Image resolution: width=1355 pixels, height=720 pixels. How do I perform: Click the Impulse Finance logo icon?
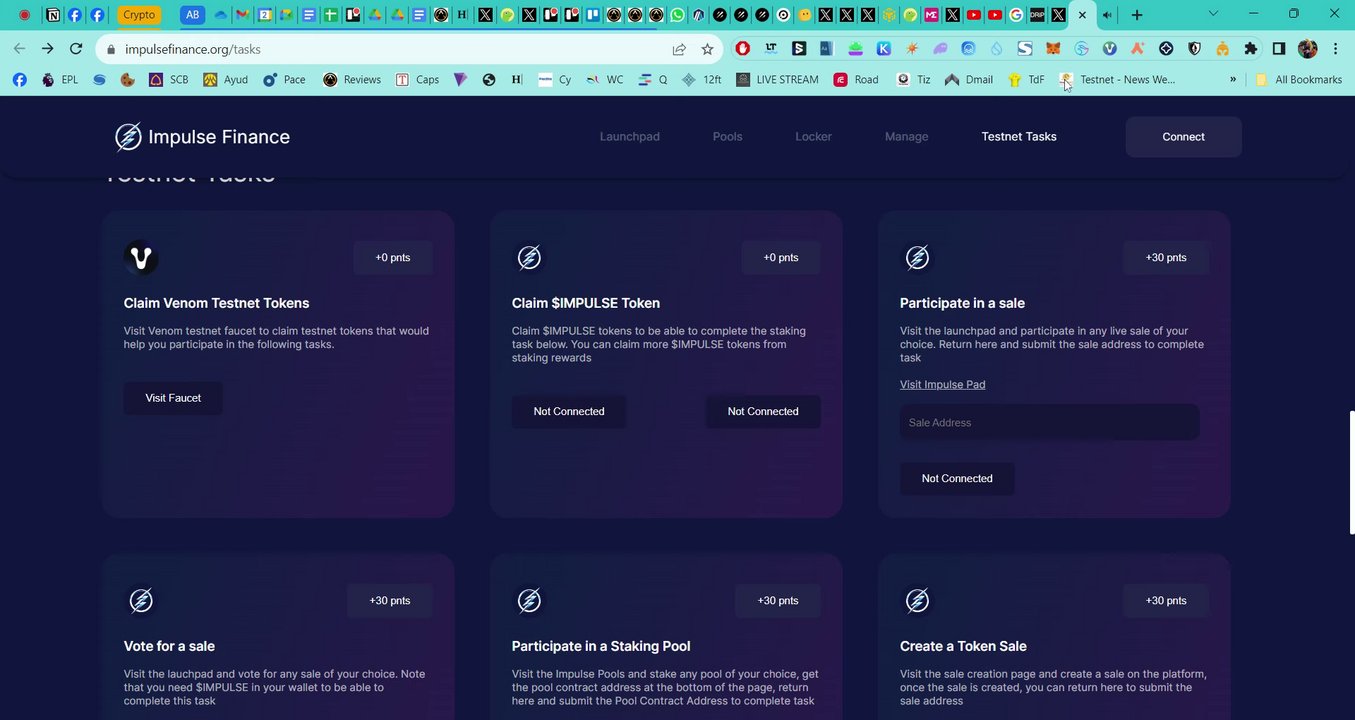[128, 137]
